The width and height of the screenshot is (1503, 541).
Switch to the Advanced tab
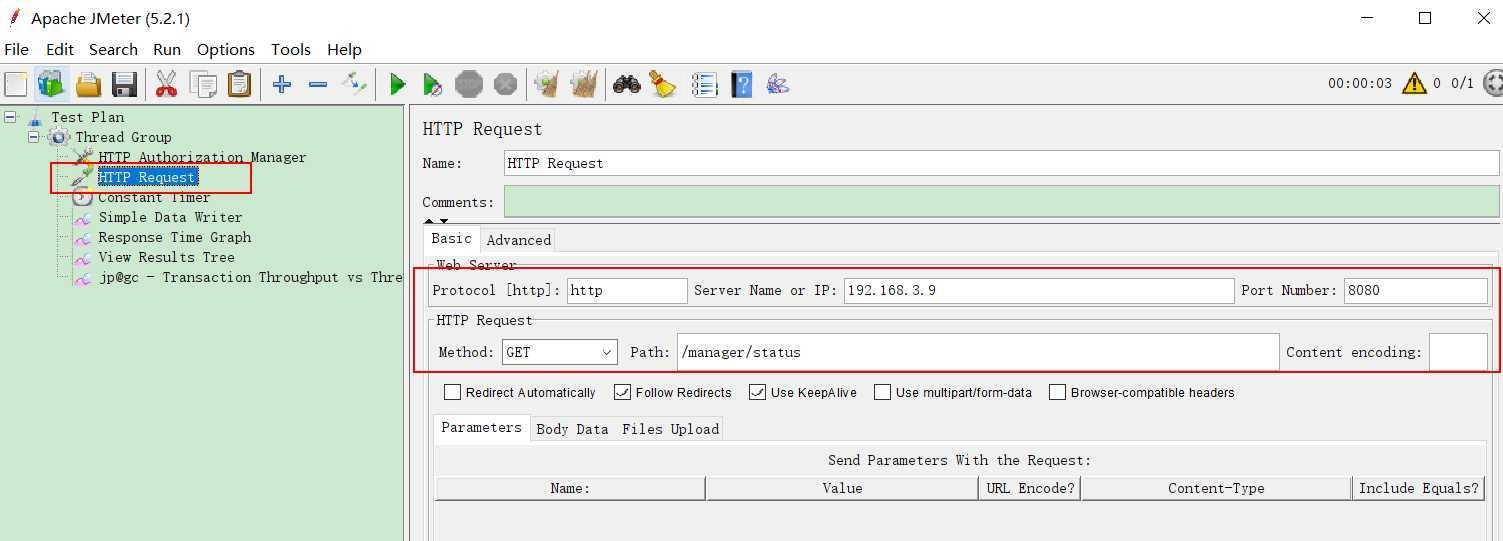pos(519,240)
